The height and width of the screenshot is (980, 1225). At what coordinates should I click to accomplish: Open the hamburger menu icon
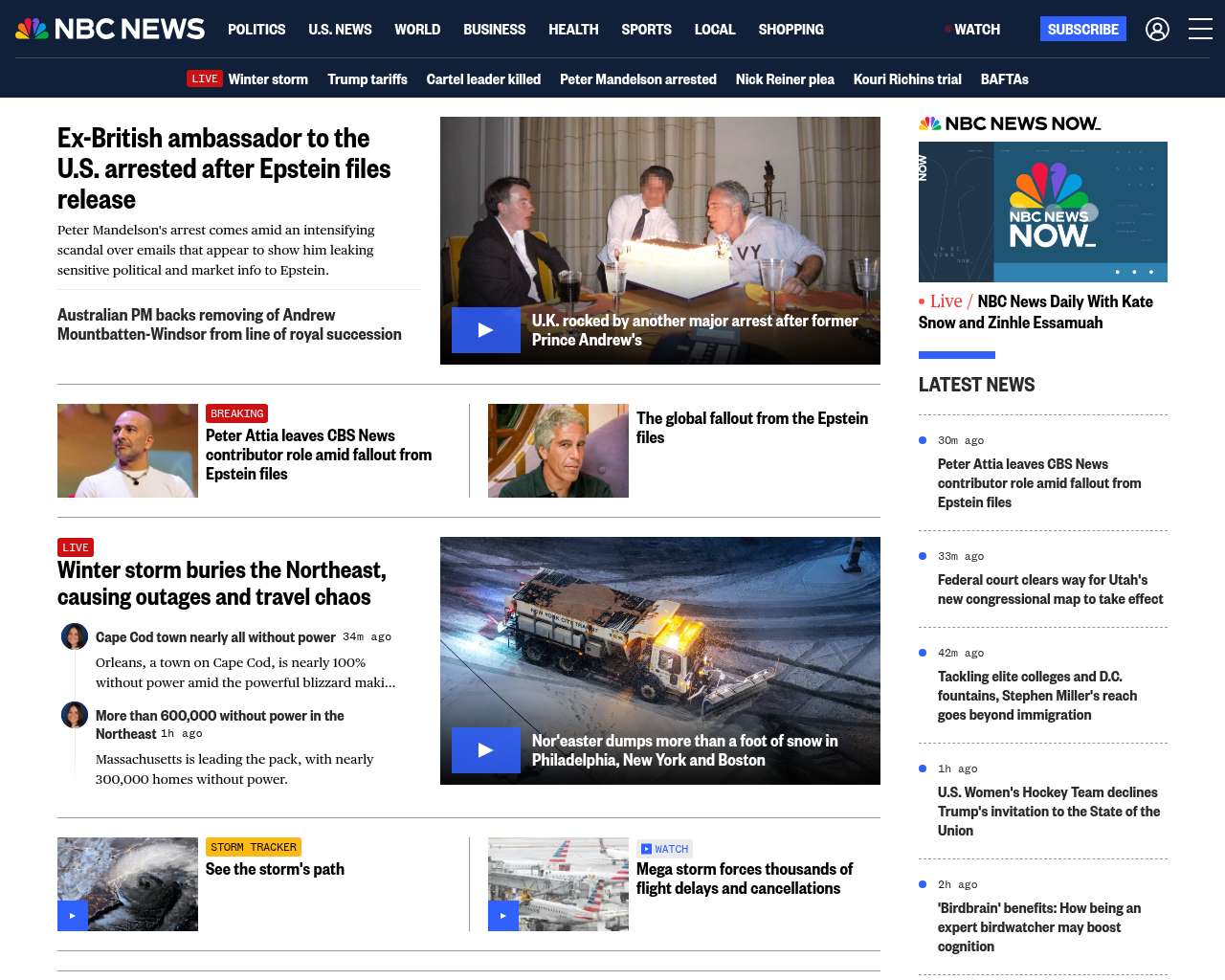[1200, 30]
